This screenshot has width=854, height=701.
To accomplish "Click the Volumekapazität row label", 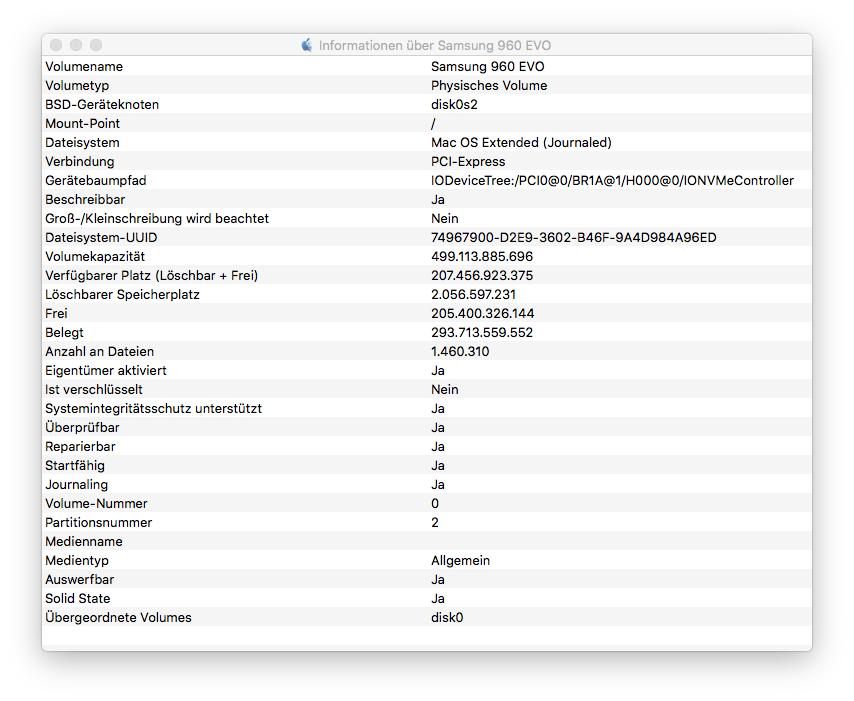I will [x=94, y=256].
